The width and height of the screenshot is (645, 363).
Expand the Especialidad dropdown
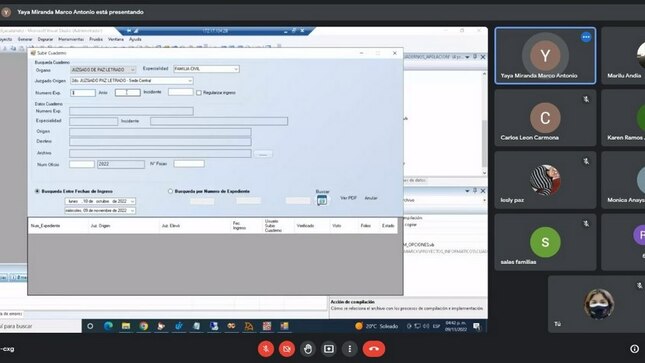[236, 69]
